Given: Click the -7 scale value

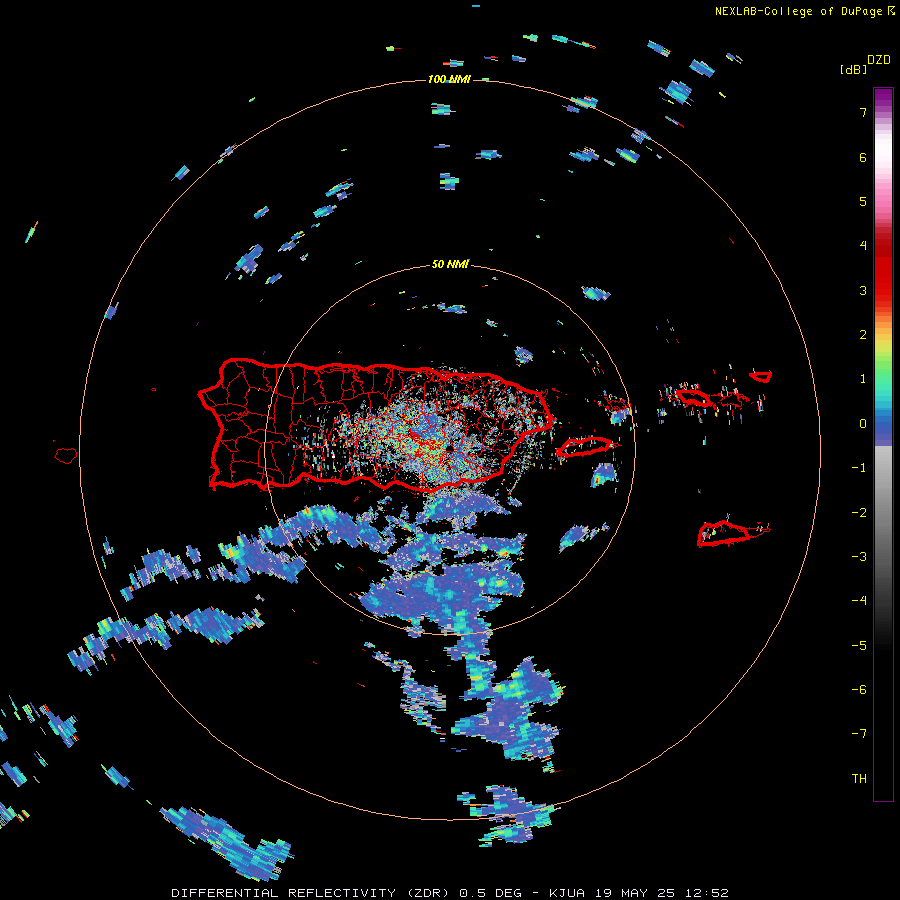Looking at the screenshot, I should pos(859,734).
